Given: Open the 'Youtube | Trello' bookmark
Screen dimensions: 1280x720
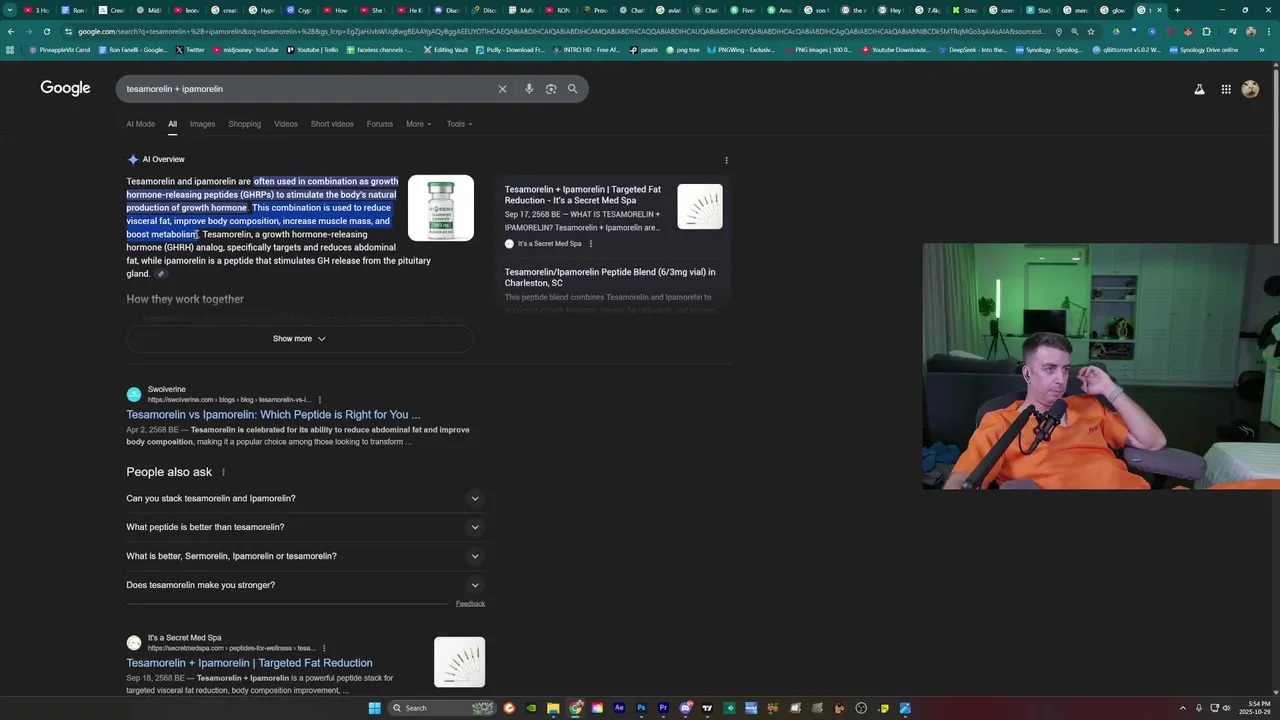Looking at the screenshot, I should pyautogui.click(x=313, y=49).
